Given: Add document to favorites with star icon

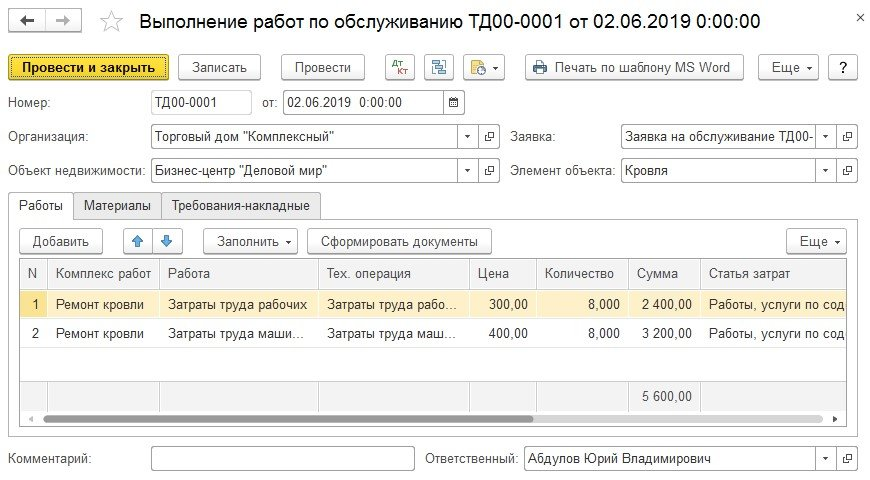Looking at the screenshot, I should [113, 21].
